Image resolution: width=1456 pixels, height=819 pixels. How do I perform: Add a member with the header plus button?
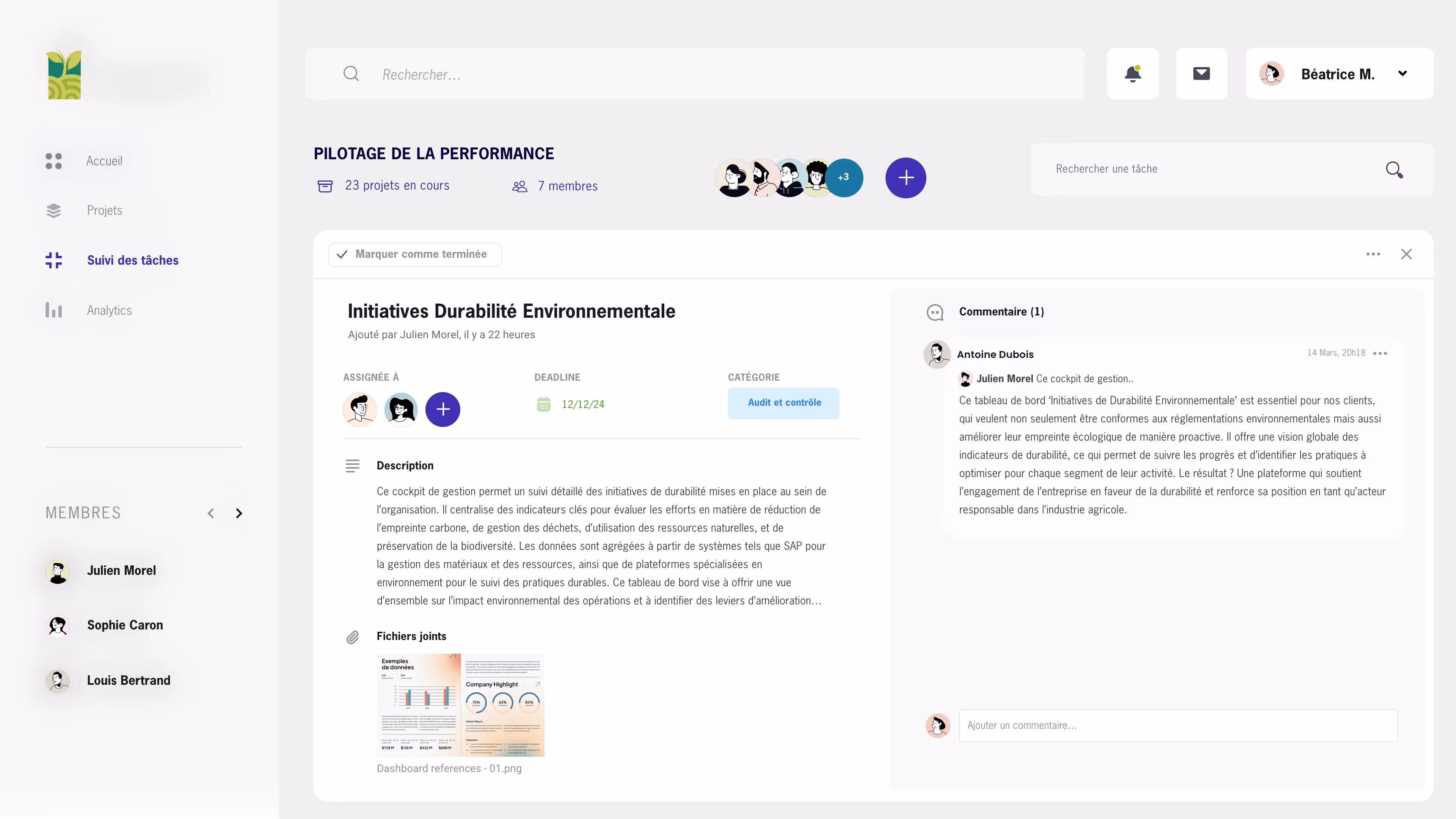click(x=905, y=177)
